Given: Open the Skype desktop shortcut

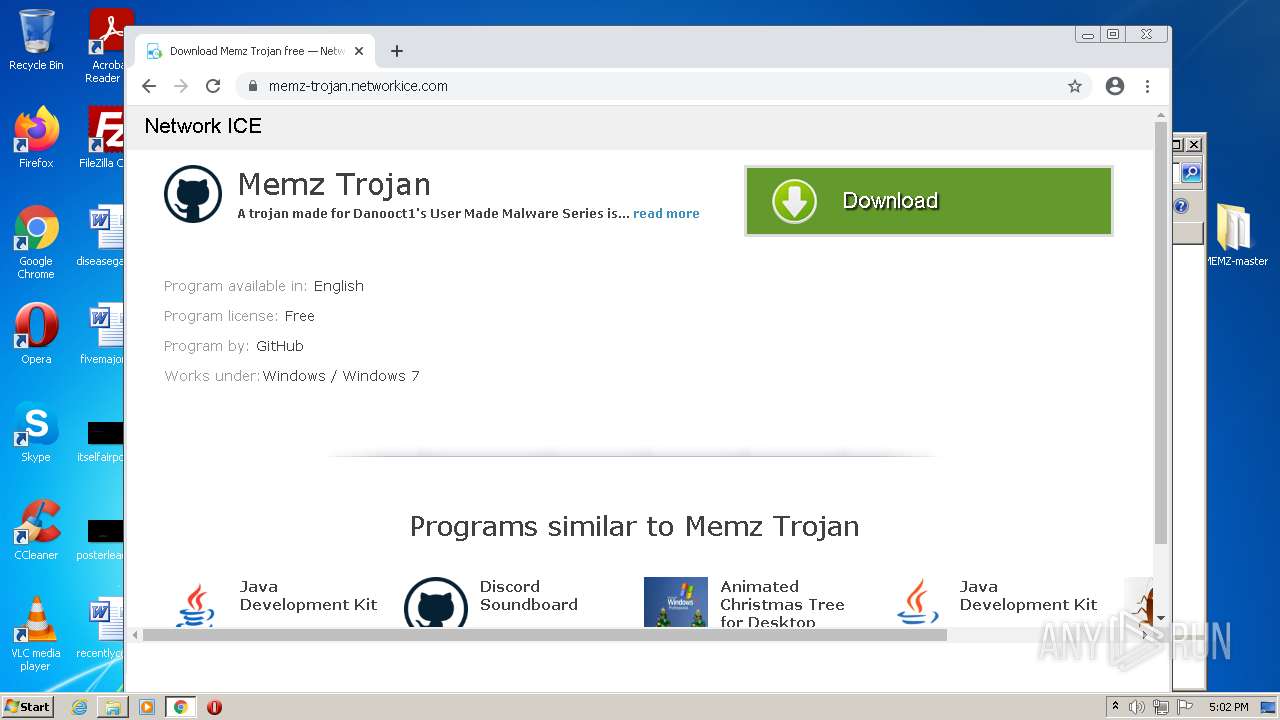Looking at the screenshot, I should (x=36, y=432).
